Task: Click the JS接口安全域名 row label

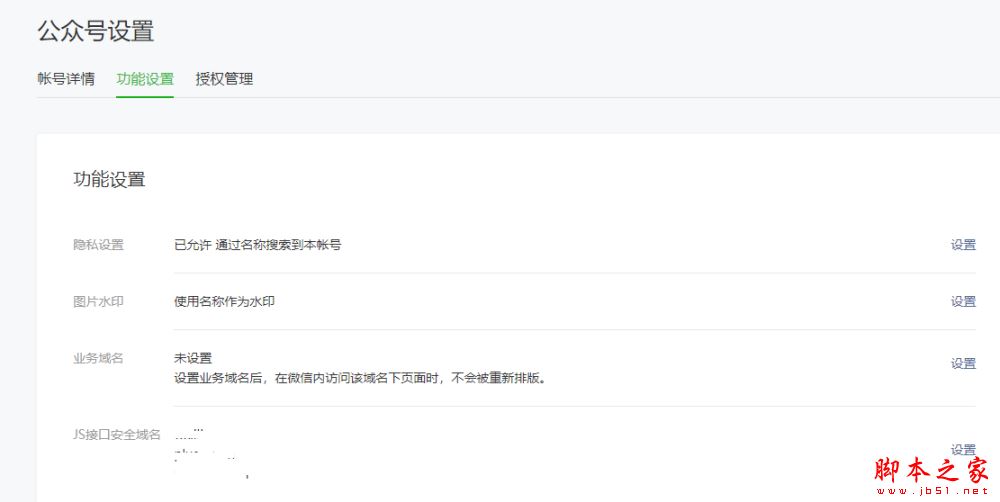Action: [117, 435]
